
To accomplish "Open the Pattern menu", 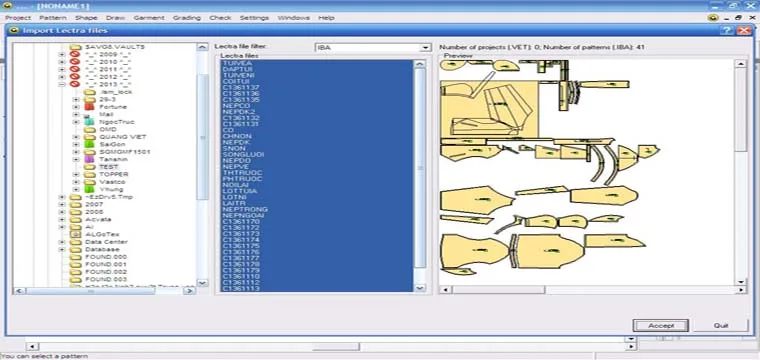I will tap(53, 17).
